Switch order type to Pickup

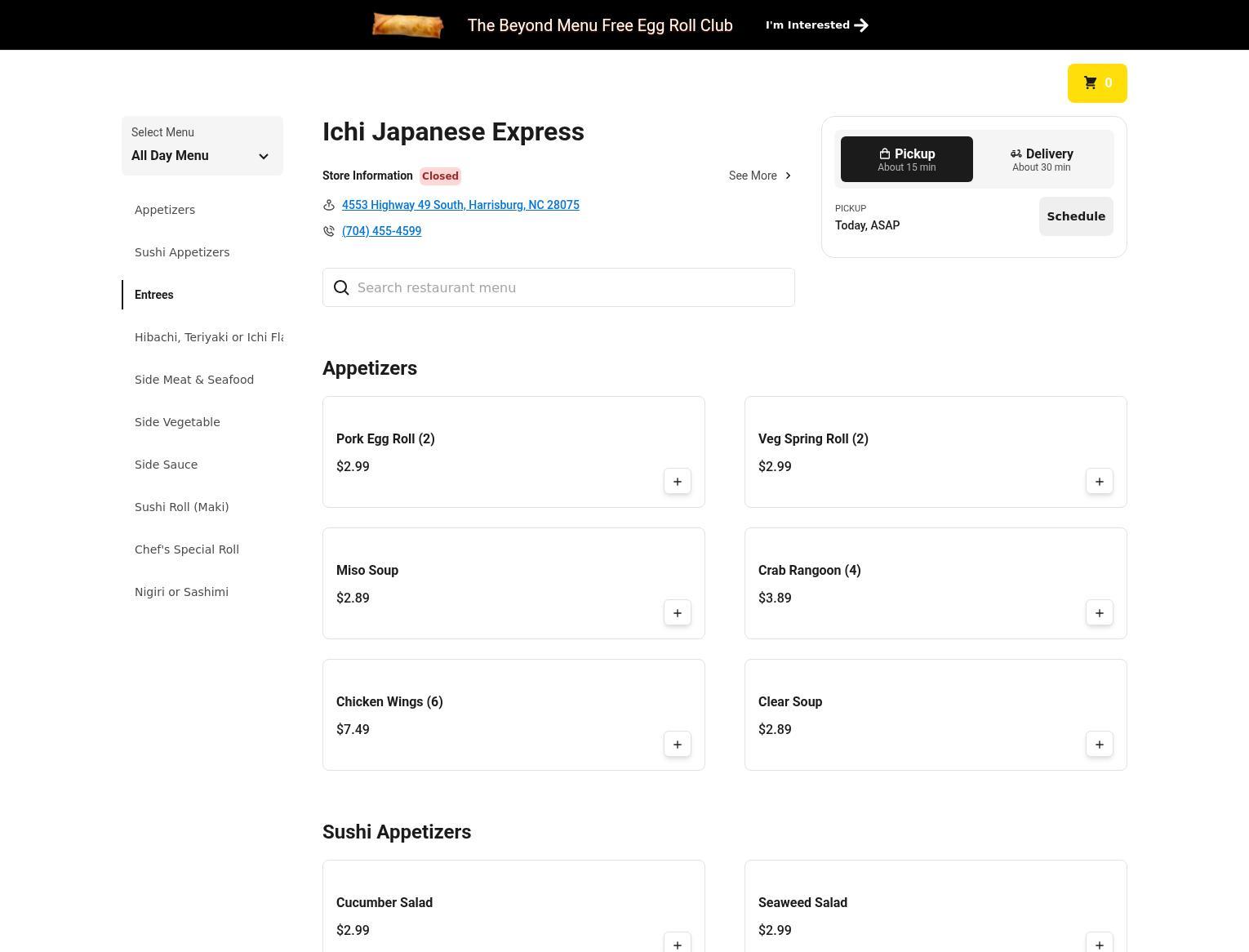click(x=906, y=159)
